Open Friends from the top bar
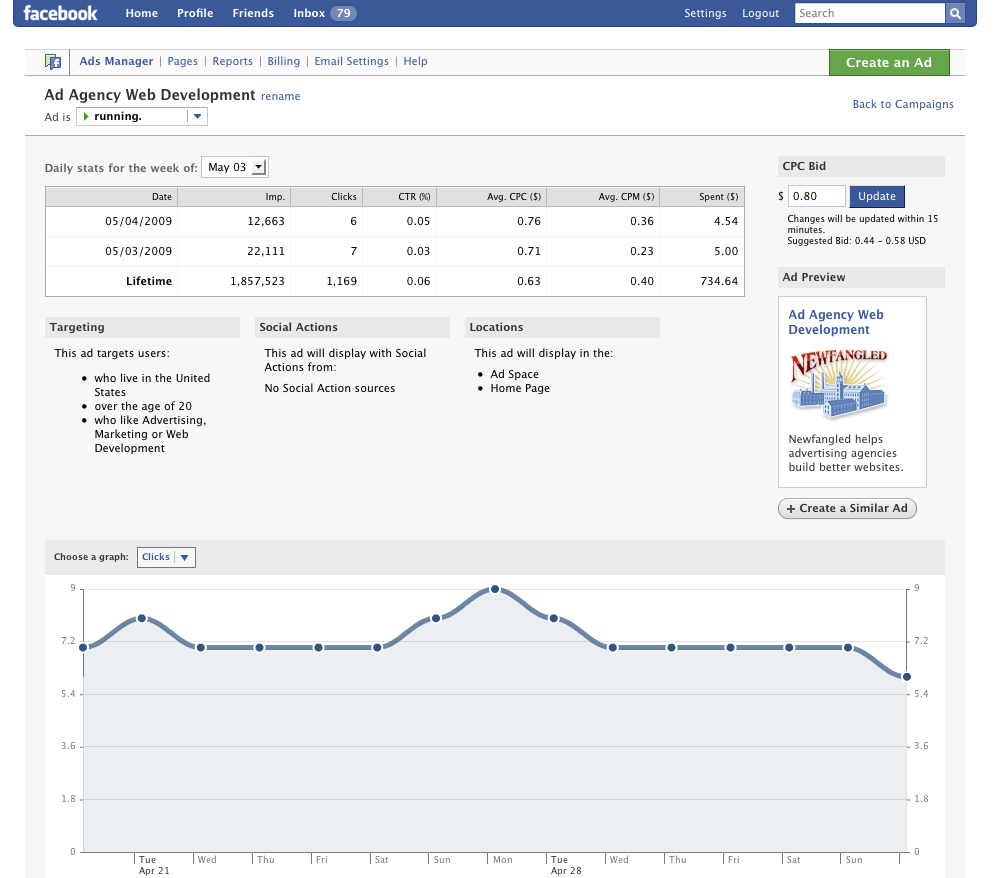 [253, 13]
